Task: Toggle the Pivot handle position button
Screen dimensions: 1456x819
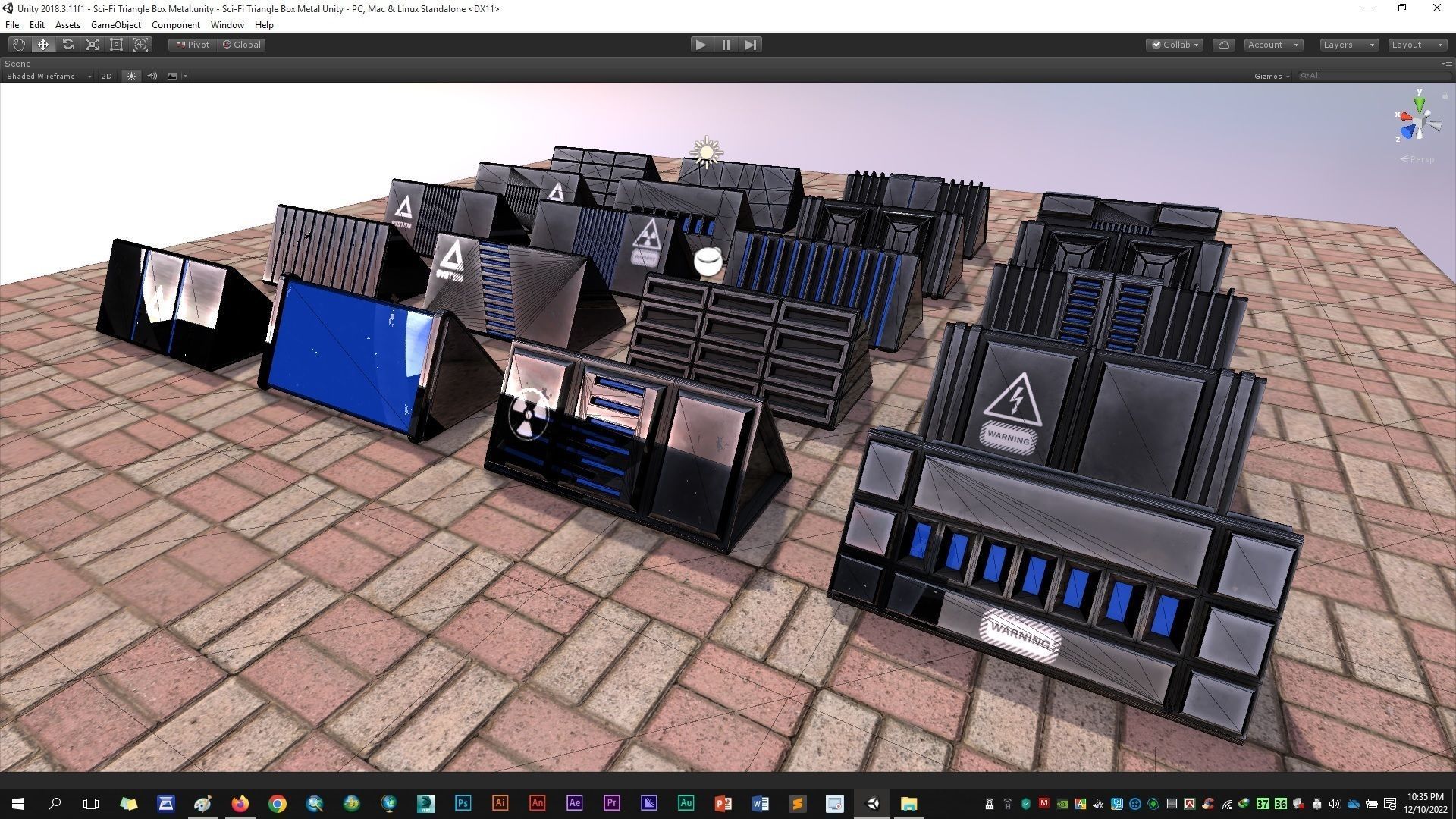Action: [193, 45]
